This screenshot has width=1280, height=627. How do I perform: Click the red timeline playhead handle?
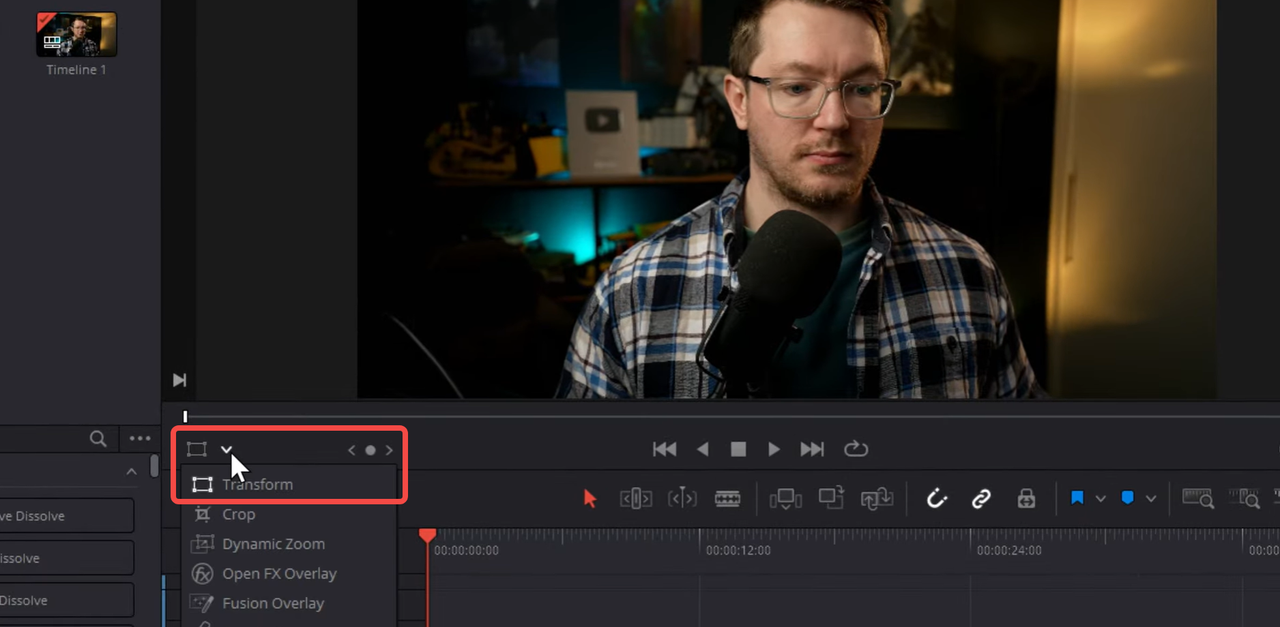427,536
